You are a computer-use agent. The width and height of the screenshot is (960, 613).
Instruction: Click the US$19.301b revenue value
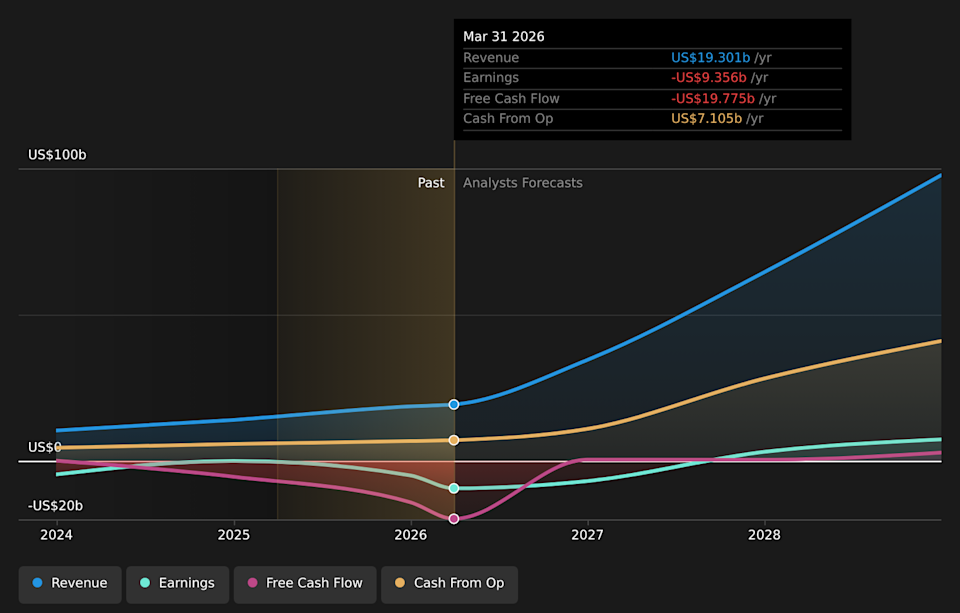click(711, 58)
